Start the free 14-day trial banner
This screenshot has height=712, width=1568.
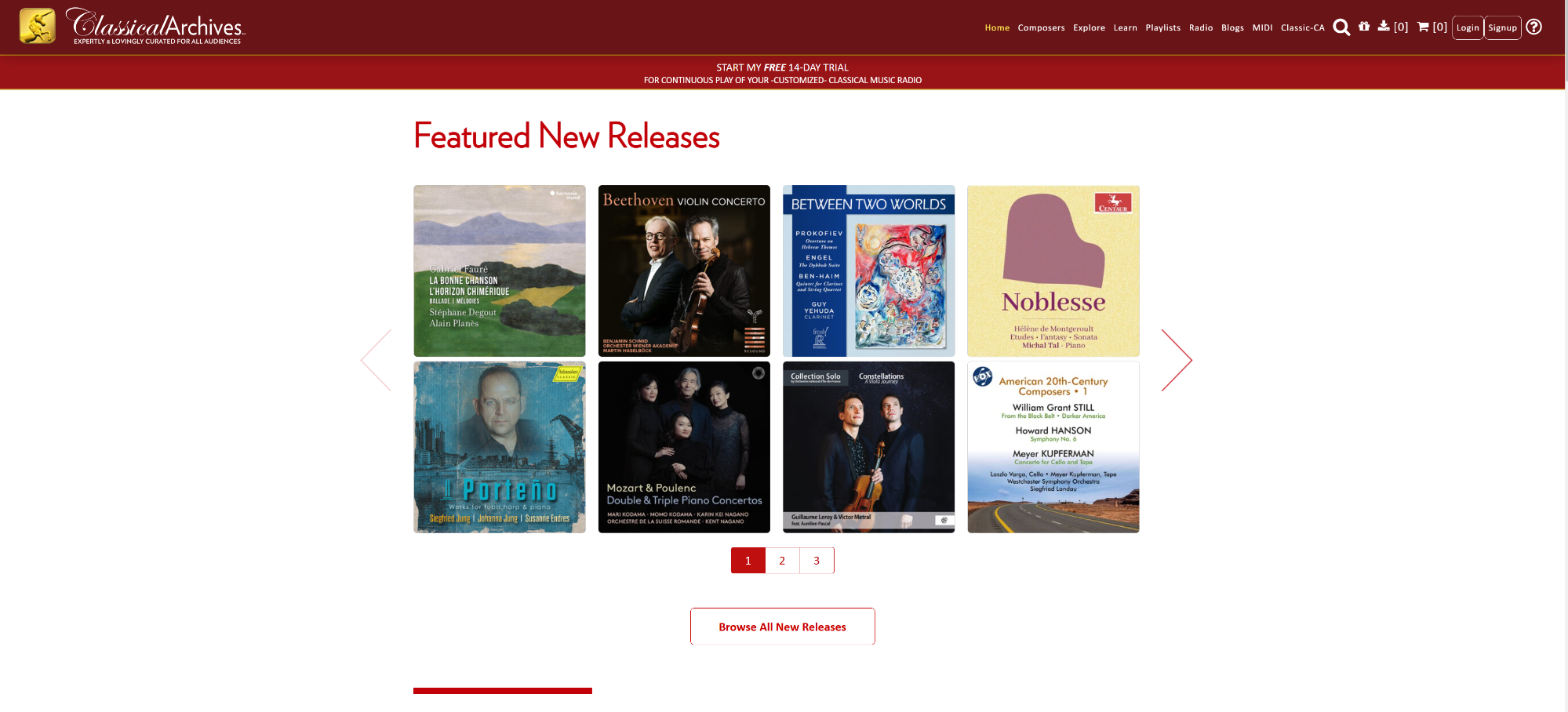point(783,73)
